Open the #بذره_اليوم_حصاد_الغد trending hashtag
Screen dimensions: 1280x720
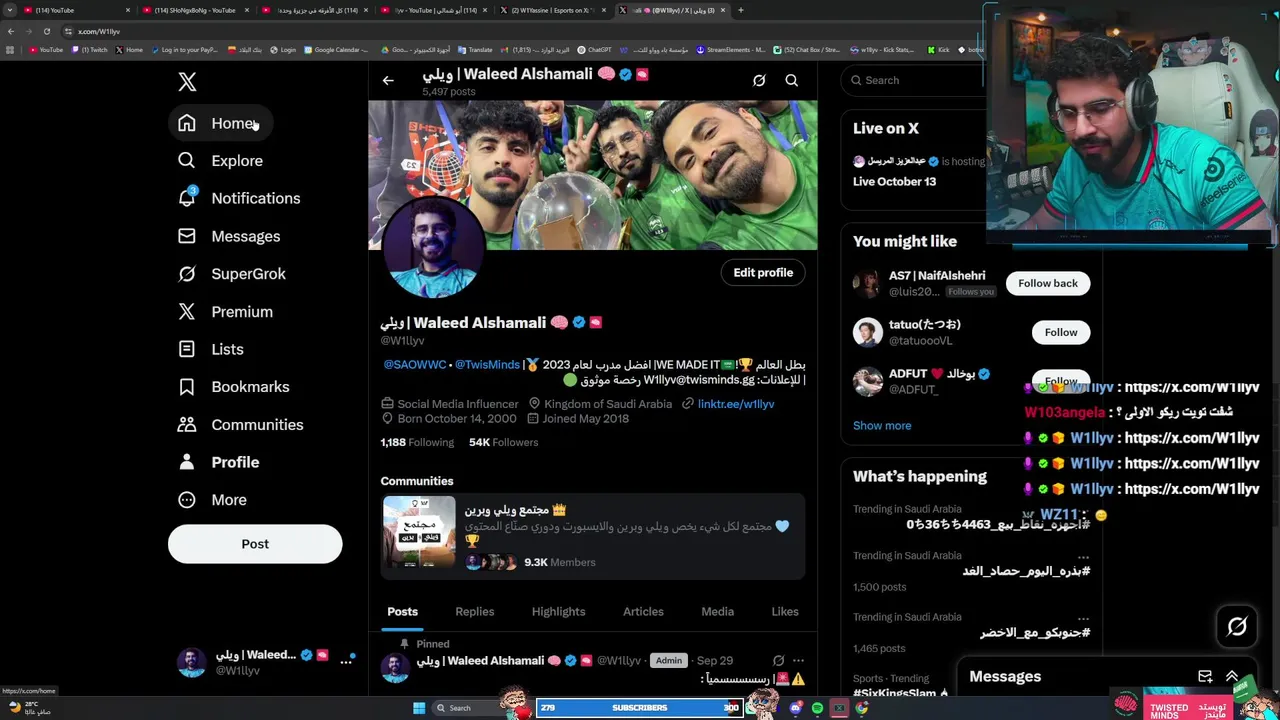[1026, 571]
